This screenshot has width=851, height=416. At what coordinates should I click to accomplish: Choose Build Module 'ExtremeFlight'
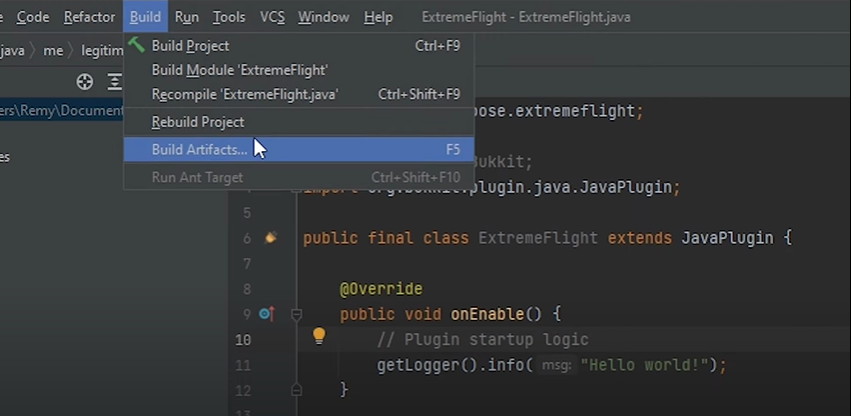click(x=299, y=70)
